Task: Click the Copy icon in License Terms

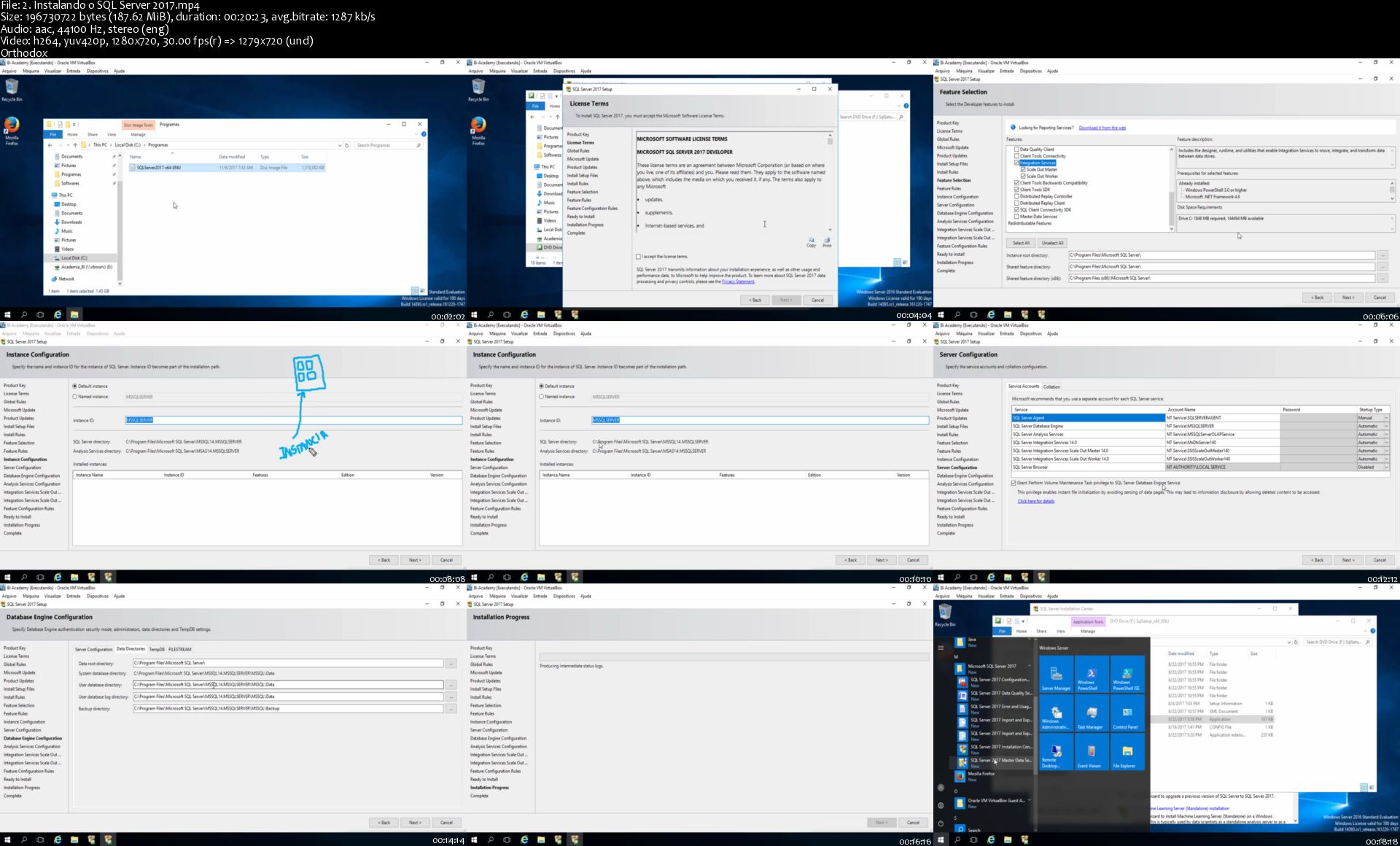Action: [811, 241]
